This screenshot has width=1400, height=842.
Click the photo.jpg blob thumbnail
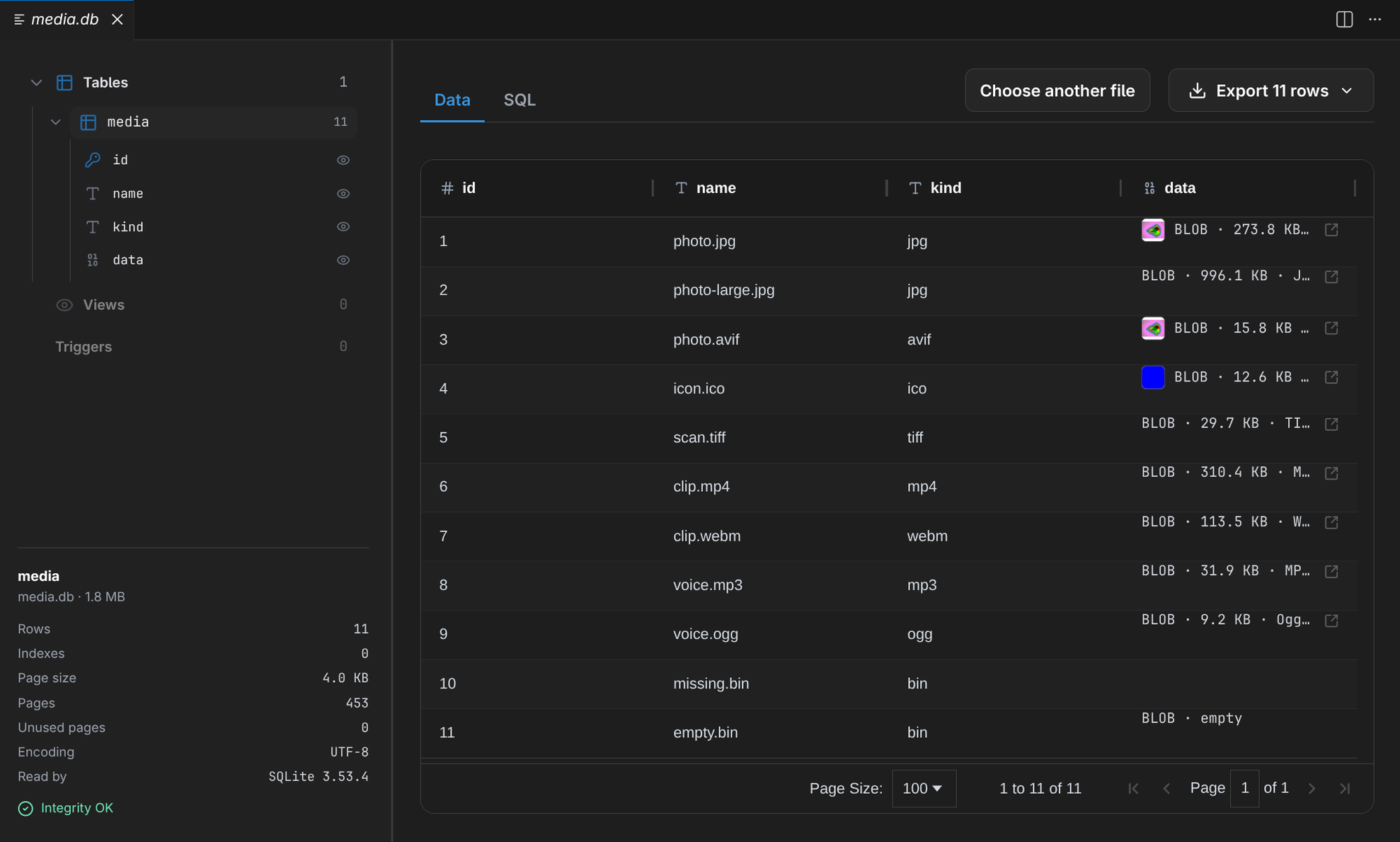(x=1153, y=230)
